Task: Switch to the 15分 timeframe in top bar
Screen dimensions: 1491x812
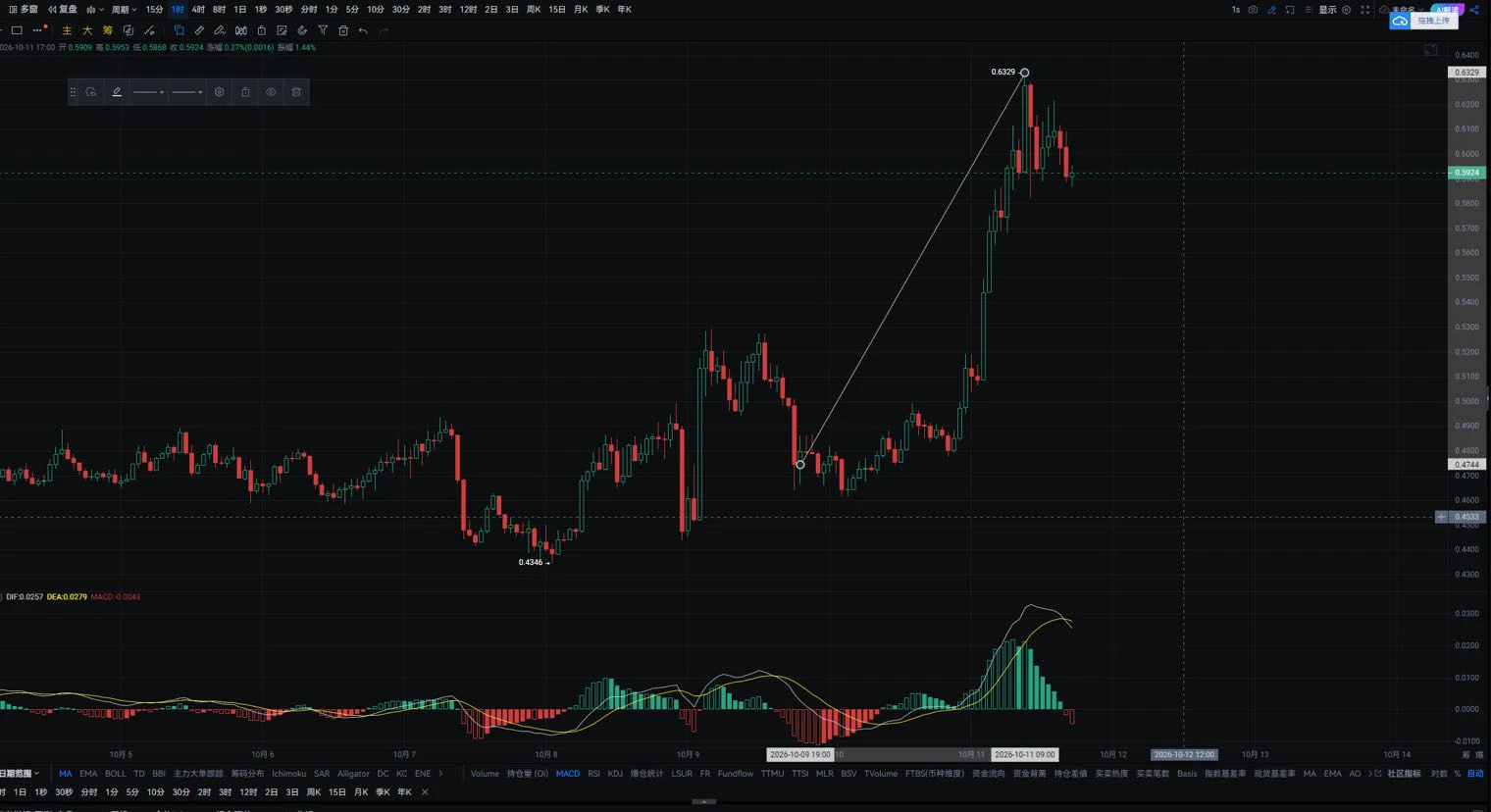Action: point(154,10)
